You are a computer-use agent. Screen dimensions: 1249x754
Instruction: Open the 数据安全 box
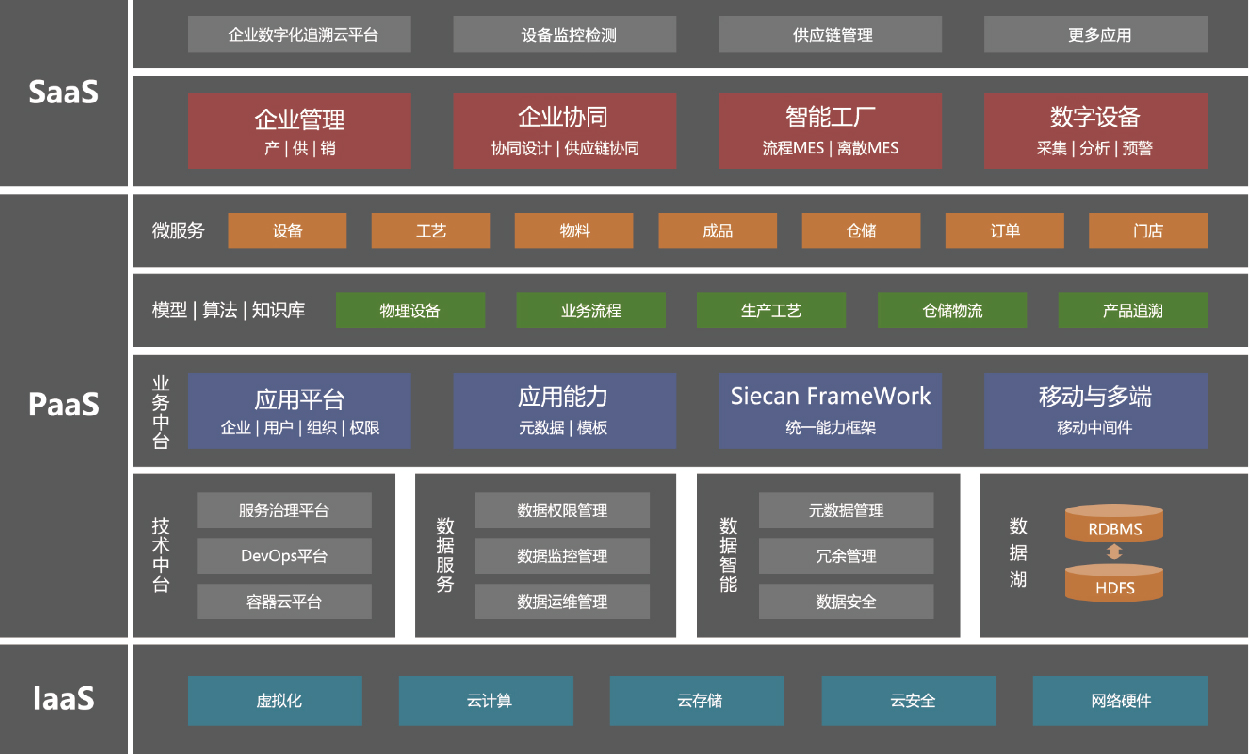[x=846, y=602]
